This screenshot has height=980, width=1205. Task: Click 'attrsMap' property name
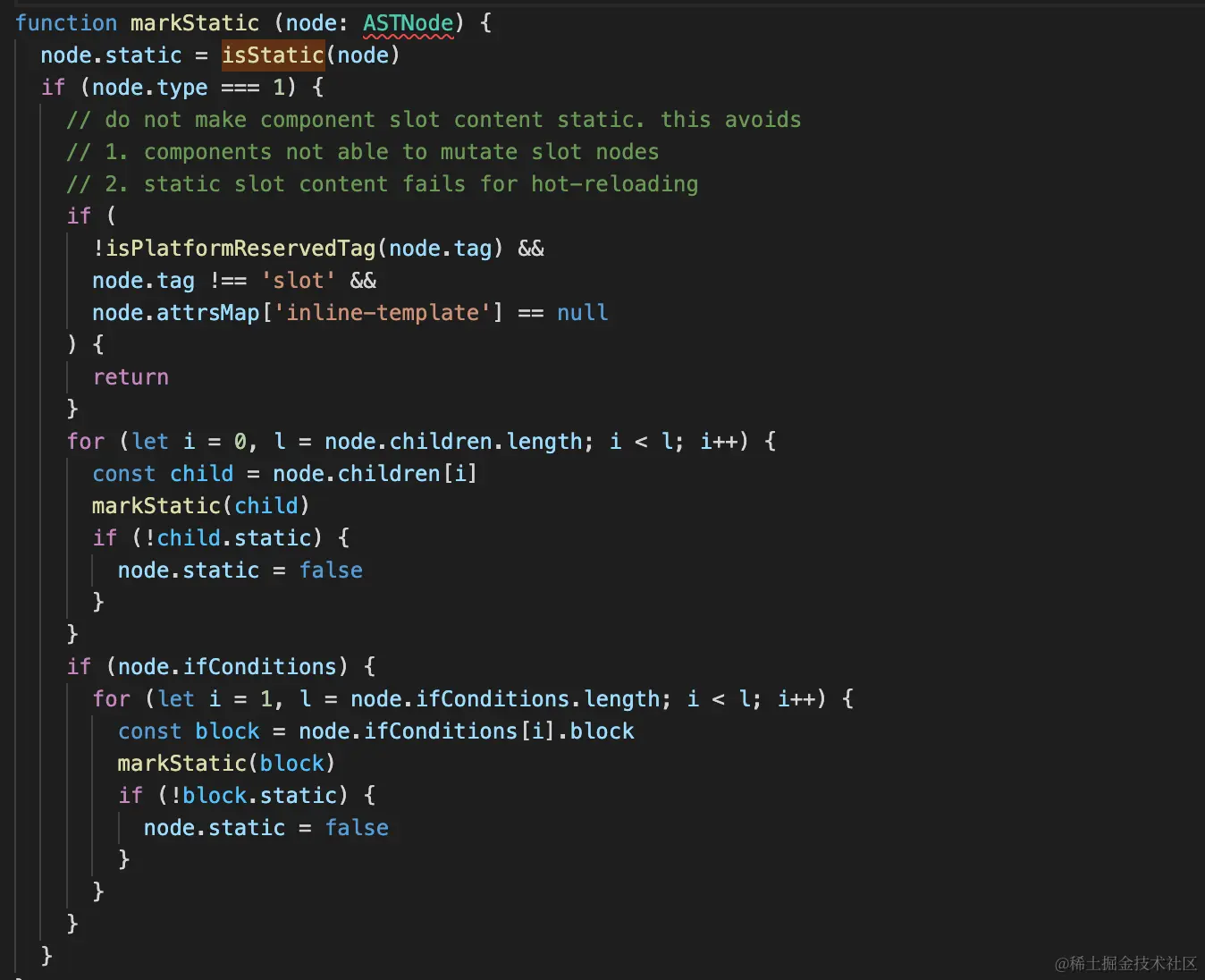coord(208,312)
